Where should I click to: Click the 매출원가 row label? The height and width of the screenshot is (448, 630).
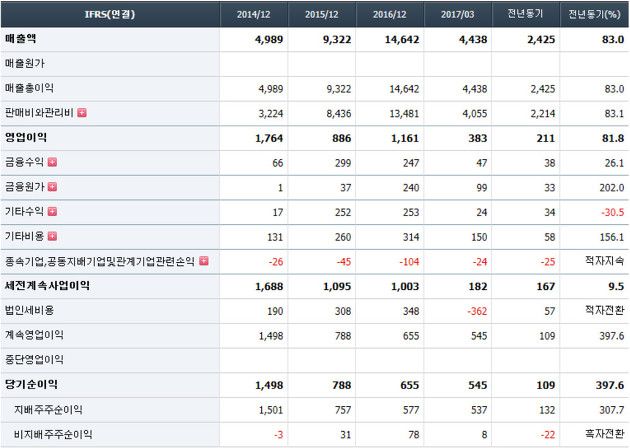click(25, 63)
